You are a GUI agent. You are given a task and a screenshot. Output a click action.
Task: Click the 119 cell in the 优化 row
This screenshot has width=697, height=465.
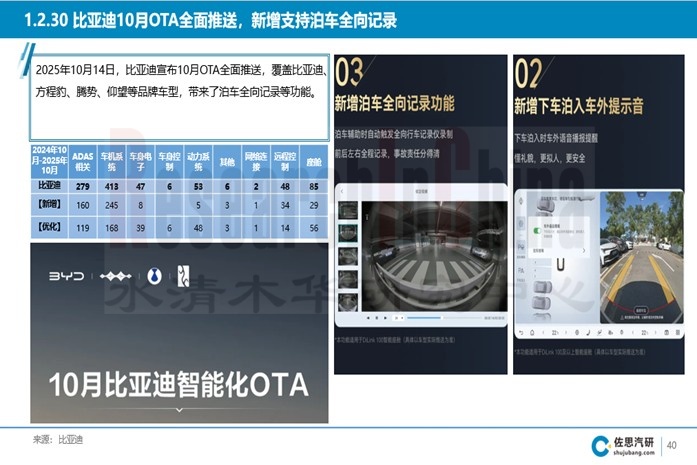pos(83,228)
